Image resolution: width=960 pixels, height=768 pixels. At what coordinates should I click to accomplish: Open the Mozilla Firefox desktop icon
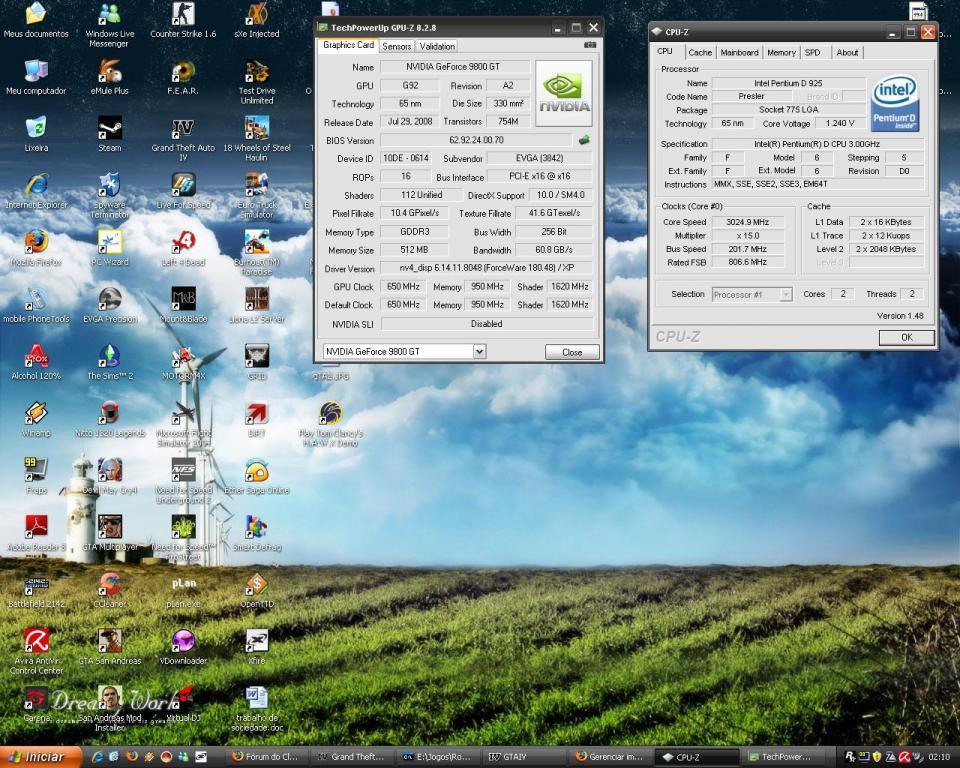pyautogui.click(x=36, y=243)
